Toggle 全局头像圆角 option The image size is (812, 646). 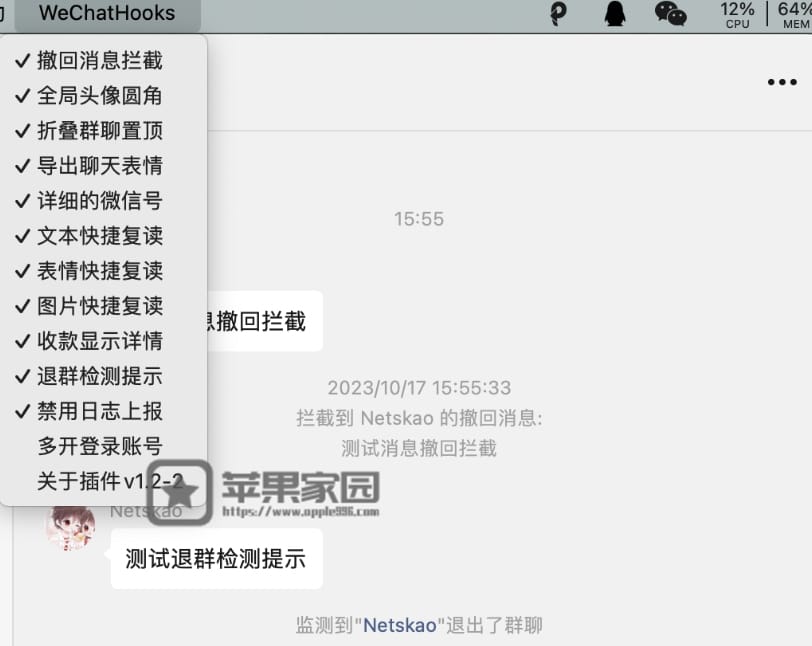pos(104,96)
